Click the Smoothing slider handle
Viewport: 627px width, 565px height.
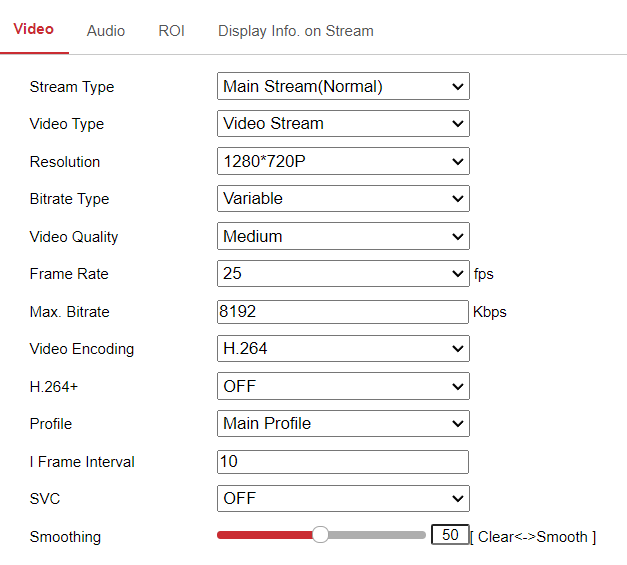click(320, 535)
